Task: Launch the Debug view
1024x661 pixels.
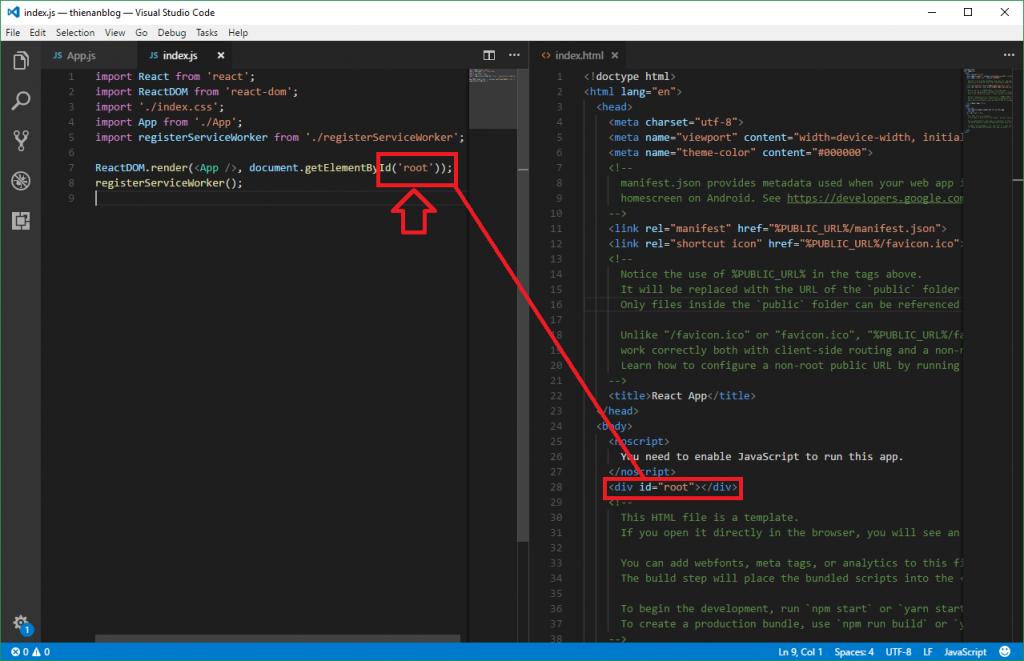Action: point(20,180)
